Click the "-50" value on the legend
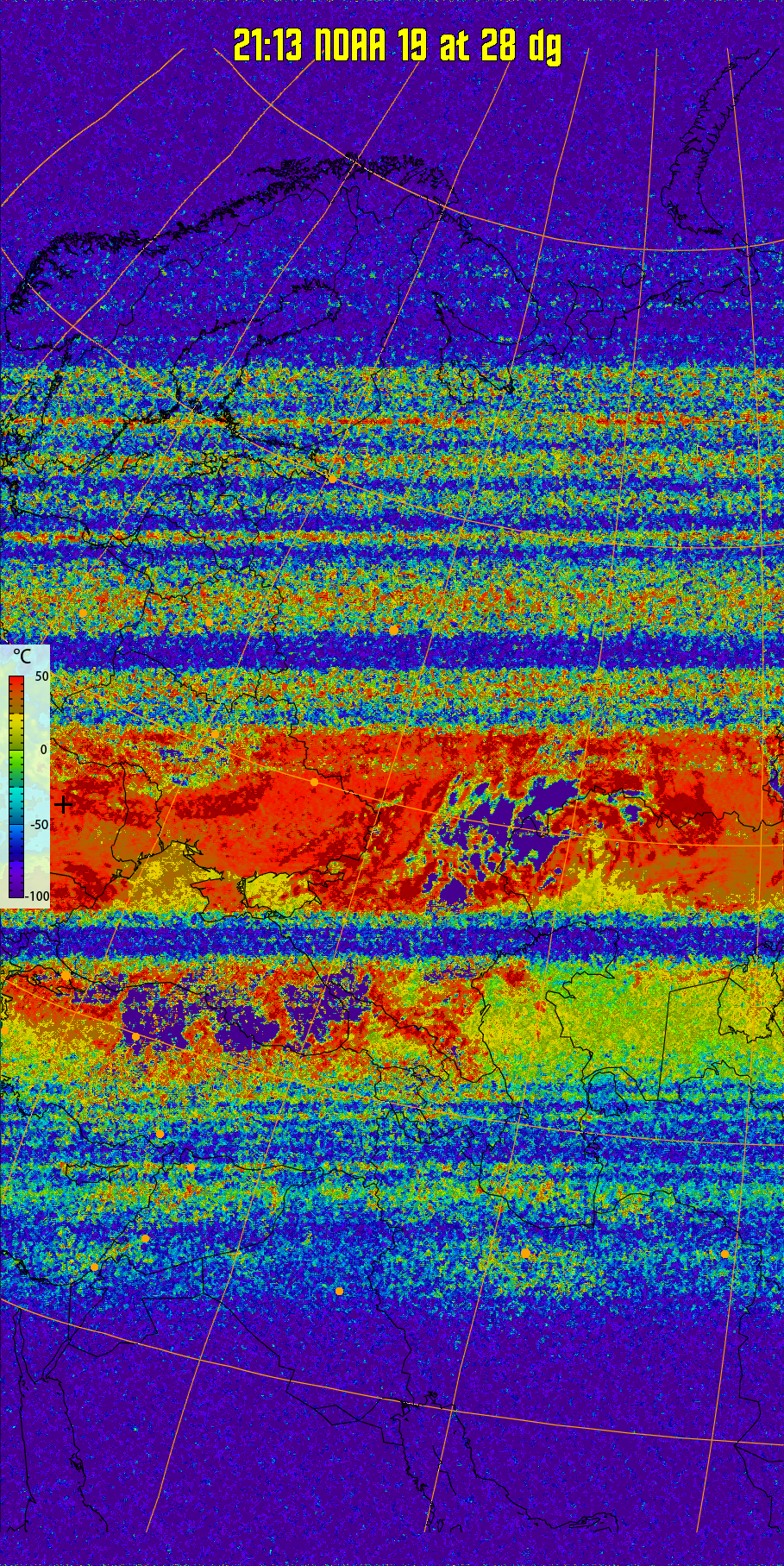This screenshot has height=1566, width=784. (x=40, y=825)
